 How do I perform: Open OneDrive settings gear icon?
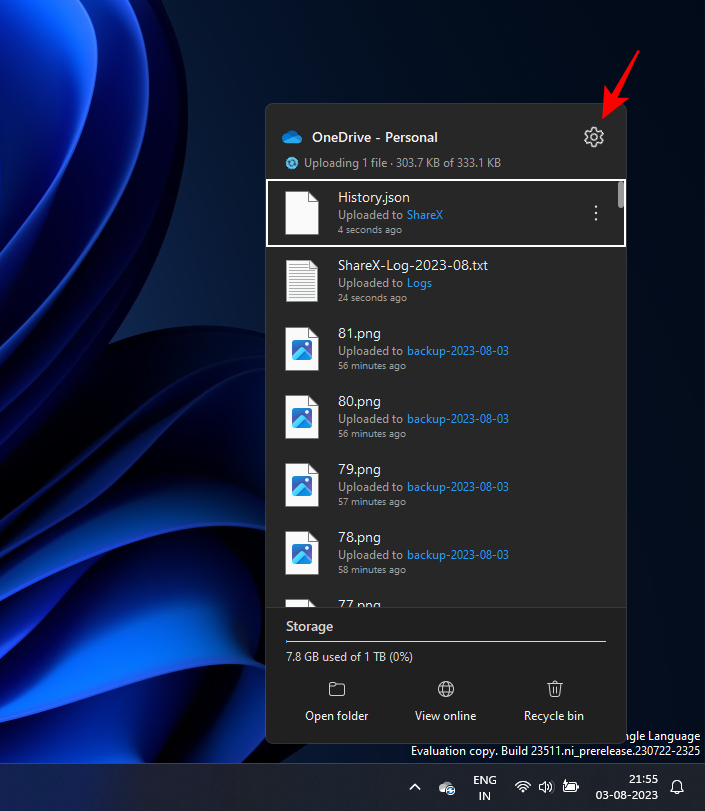[594, 137]
